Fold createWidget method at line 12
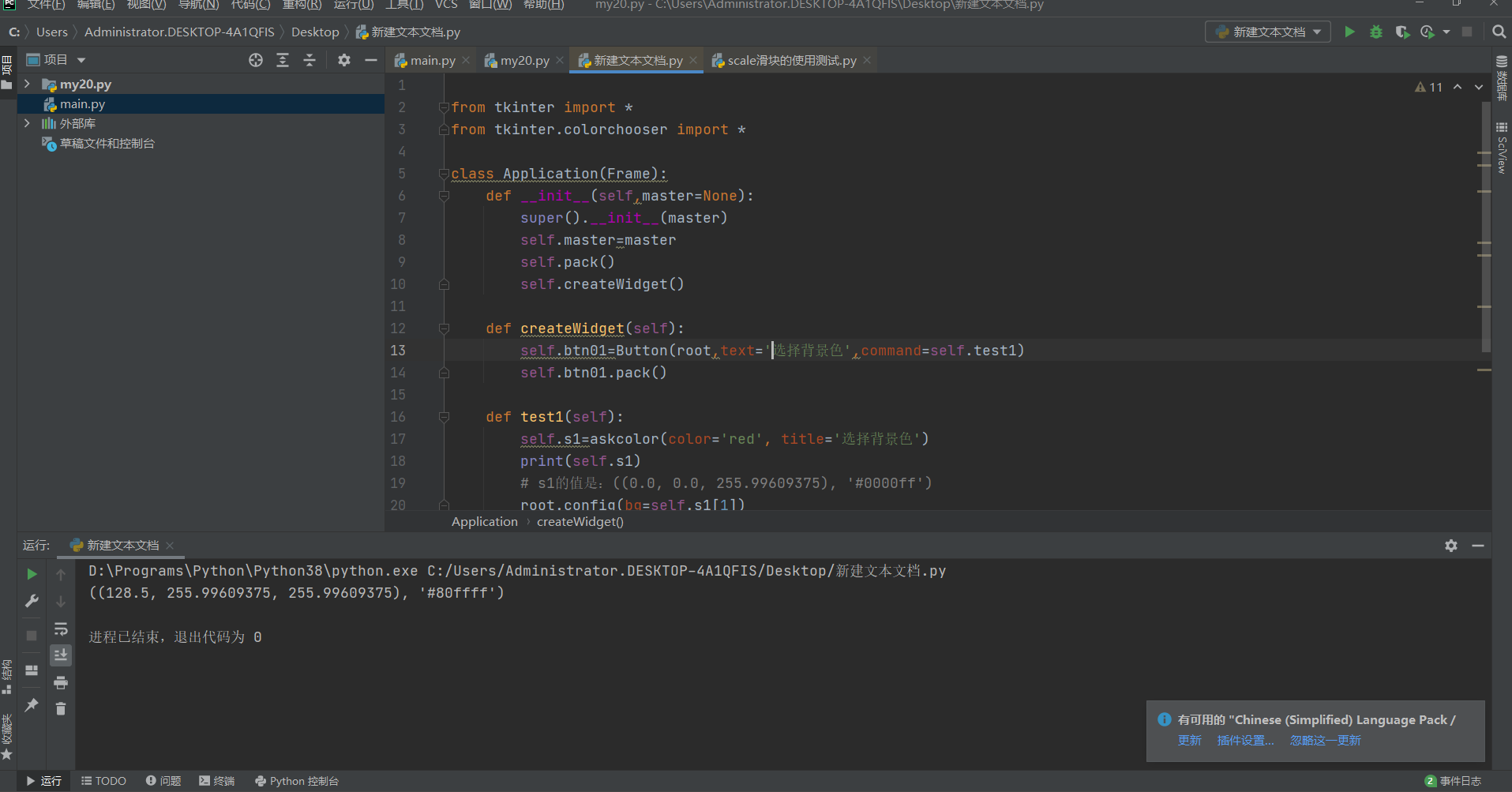This screenshot has width=1512, height=792. click(444, 328)
